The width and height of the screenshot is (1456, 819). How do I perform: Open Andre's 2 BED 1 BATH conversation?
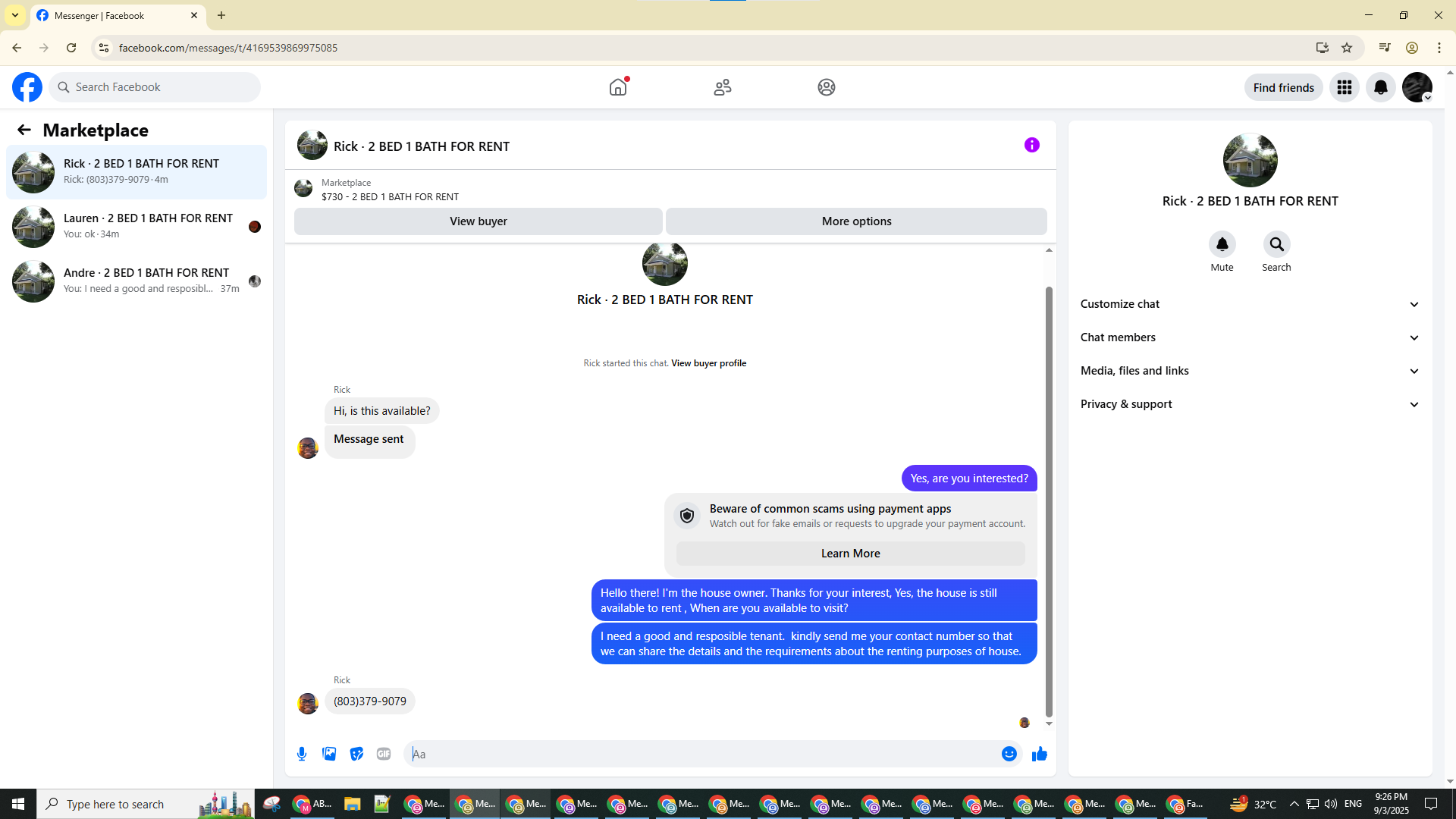(x=136, y=281)
